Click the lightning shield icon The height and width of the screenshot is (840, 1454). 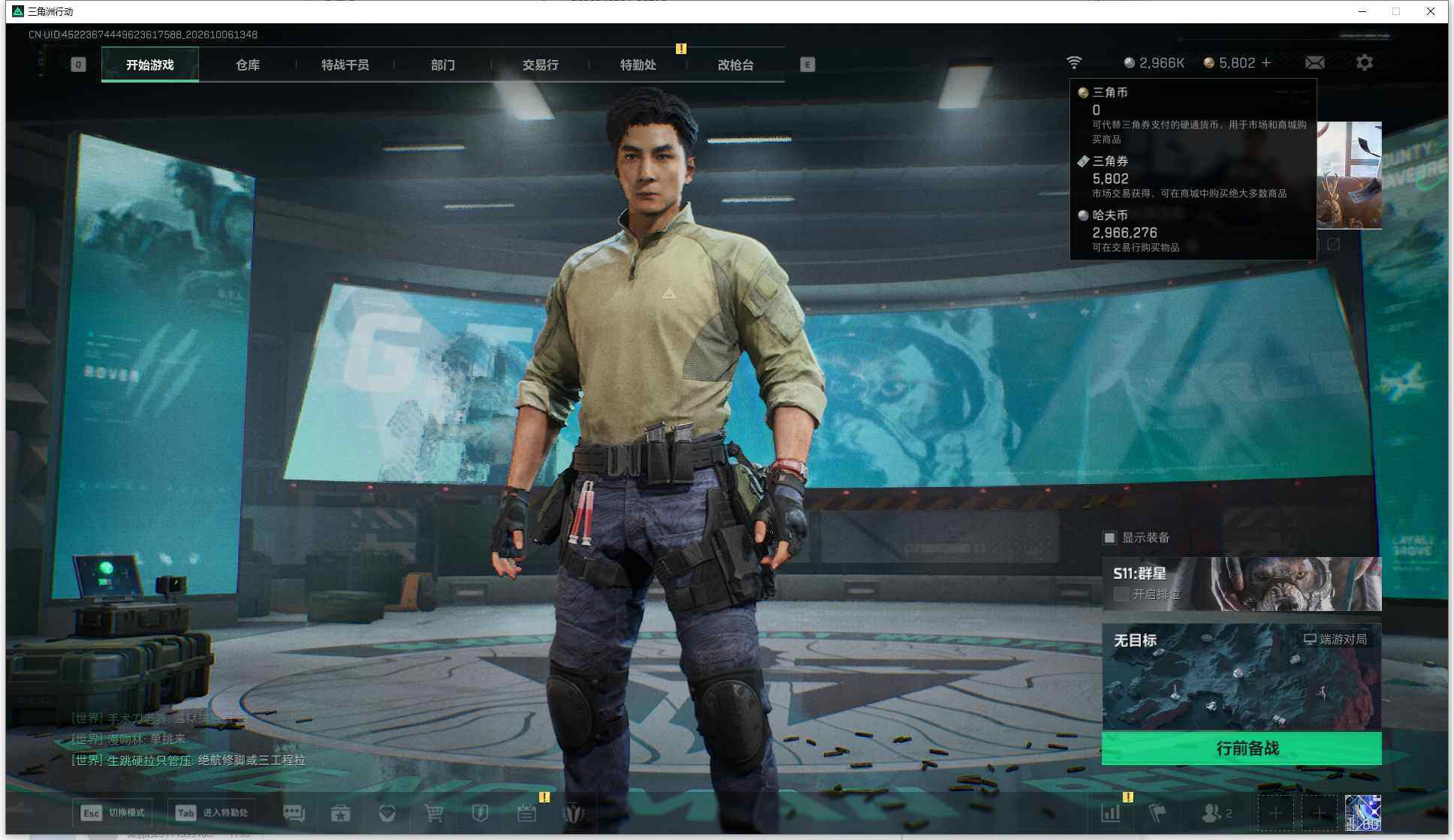[x=480, y=813]
